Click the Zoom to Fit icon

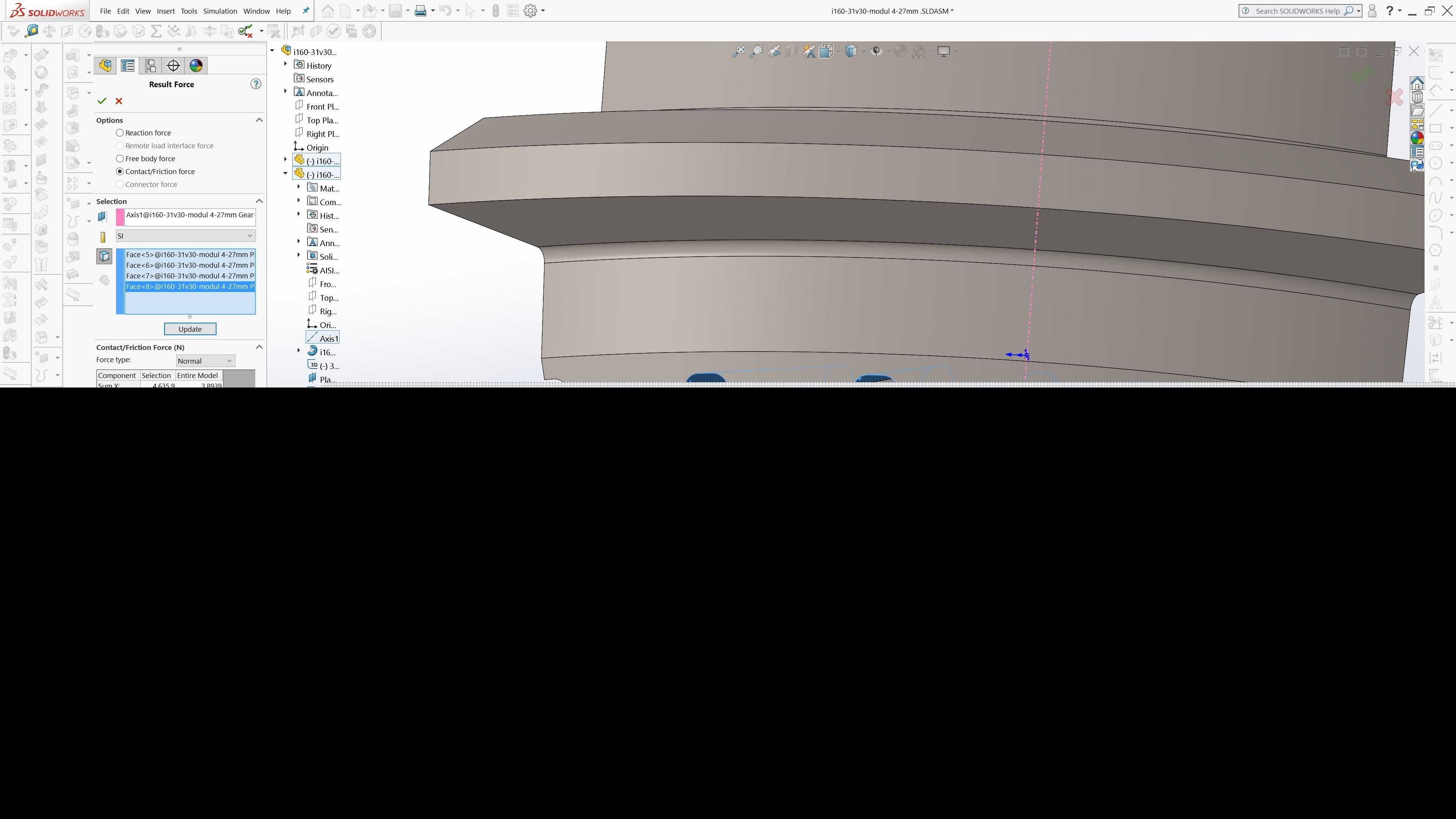coord(739,52)
